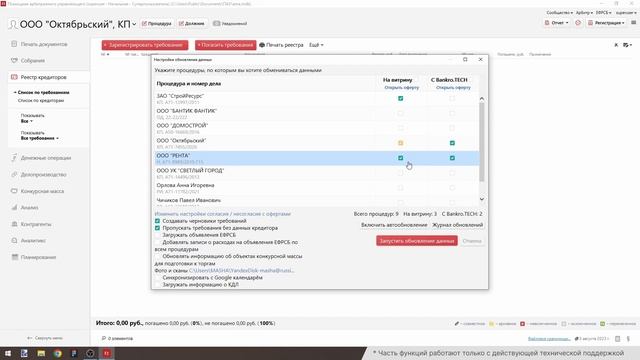The height and width of the screenshot is (360, 640).
Task: Toggle Bankro.TECH checkbox for ООО Октябрьский
Action: [x=452, y=143]
